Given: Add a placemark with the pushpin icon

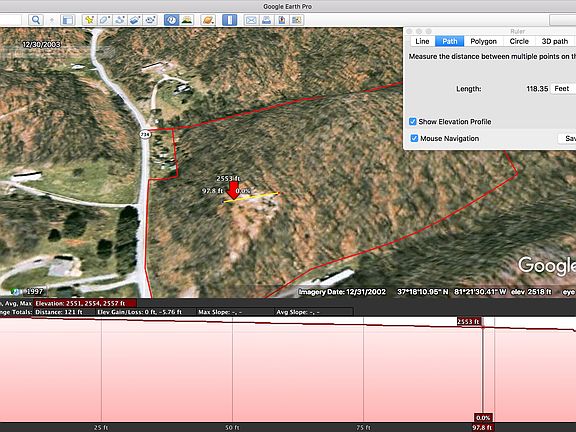Looking at the screenshot, I should [x=89, y=20].
